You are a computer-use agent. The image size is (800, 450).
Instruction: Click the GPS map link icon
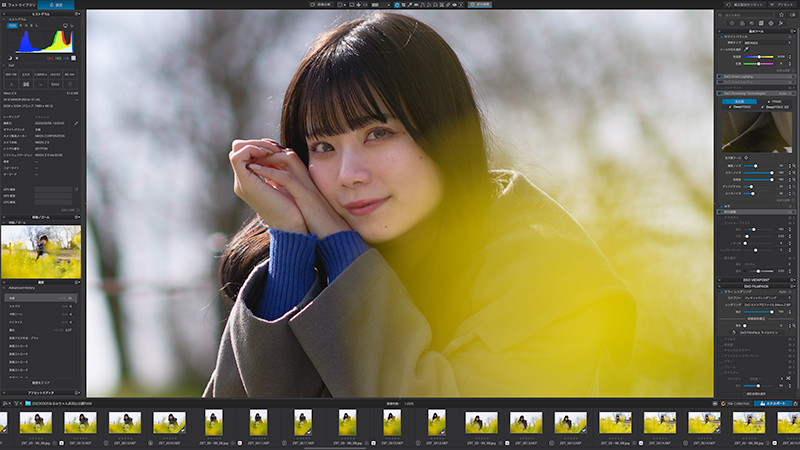coord(76,189)
